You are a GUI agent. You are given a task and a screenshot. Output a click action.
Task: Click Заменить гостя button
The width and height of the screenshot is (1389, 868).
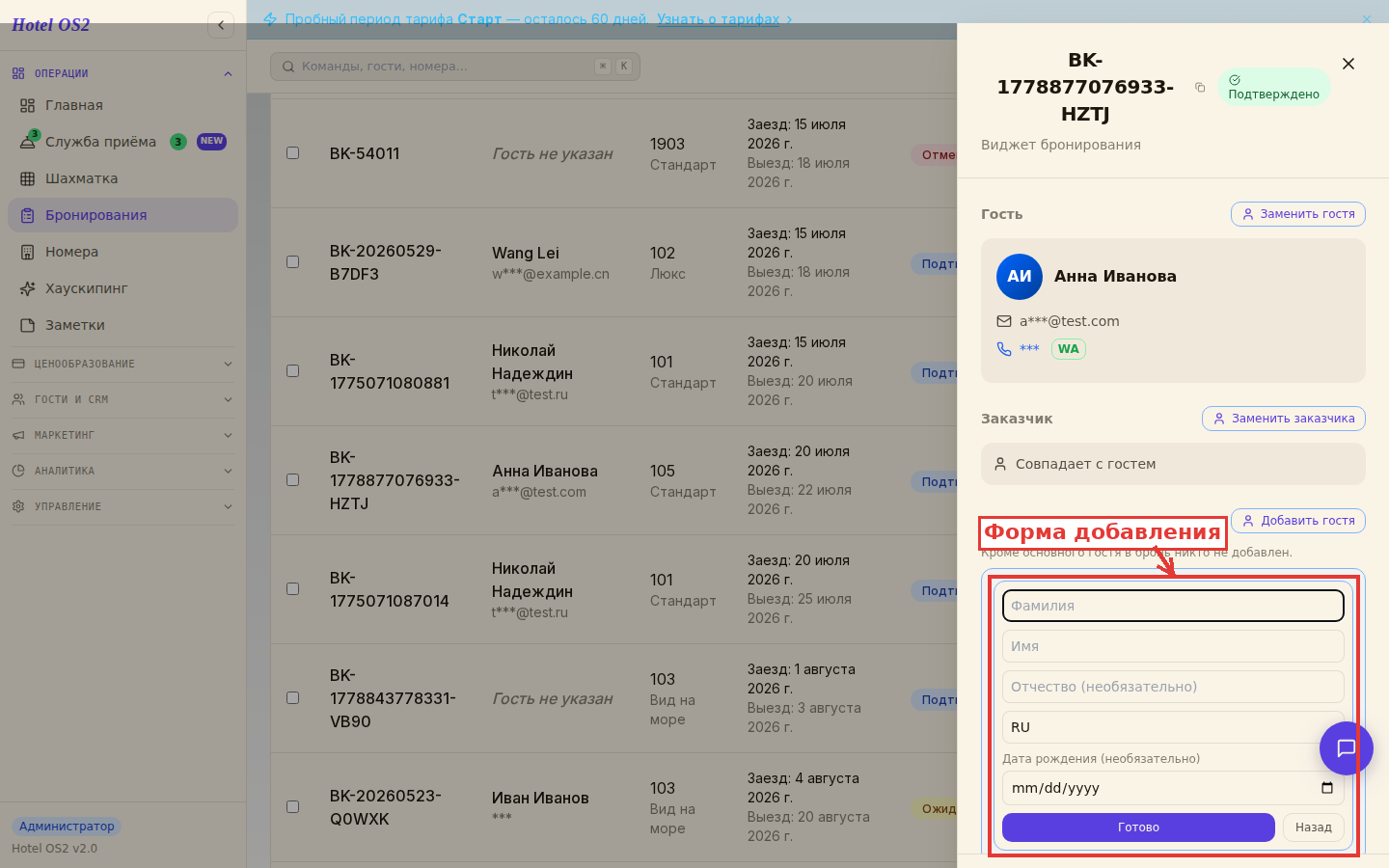(x=1298, y=214)
